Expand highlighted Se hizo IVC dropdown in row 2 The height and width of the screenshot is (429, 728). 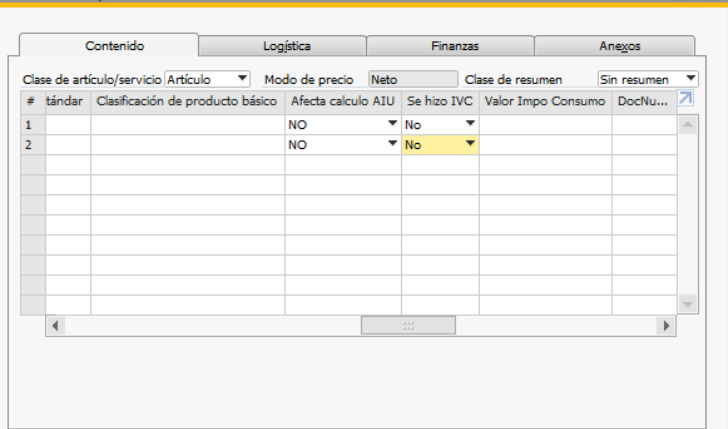(470, 145)
